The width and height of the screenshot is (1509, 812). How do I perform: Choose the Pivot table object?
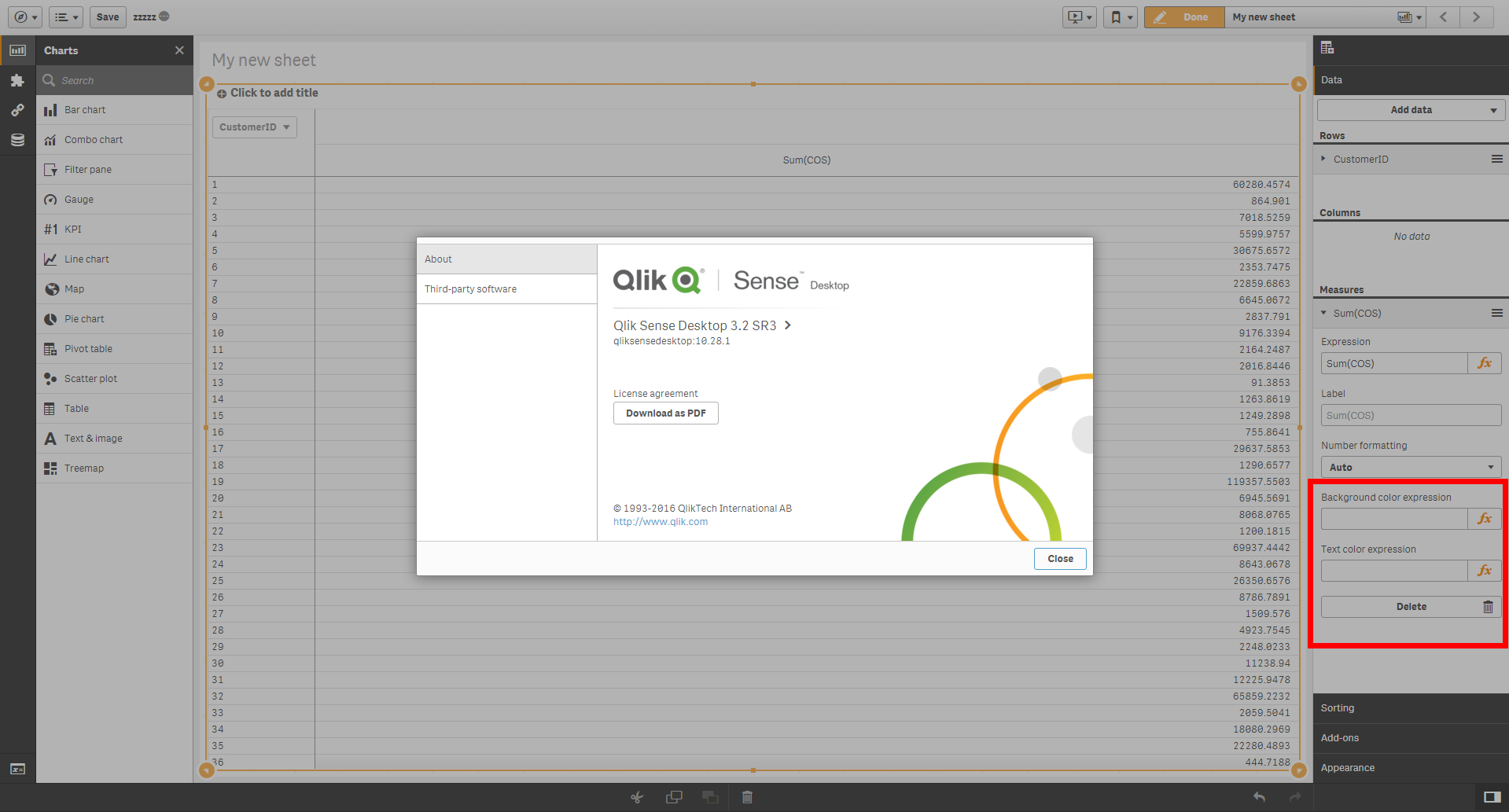pos(115,349)
